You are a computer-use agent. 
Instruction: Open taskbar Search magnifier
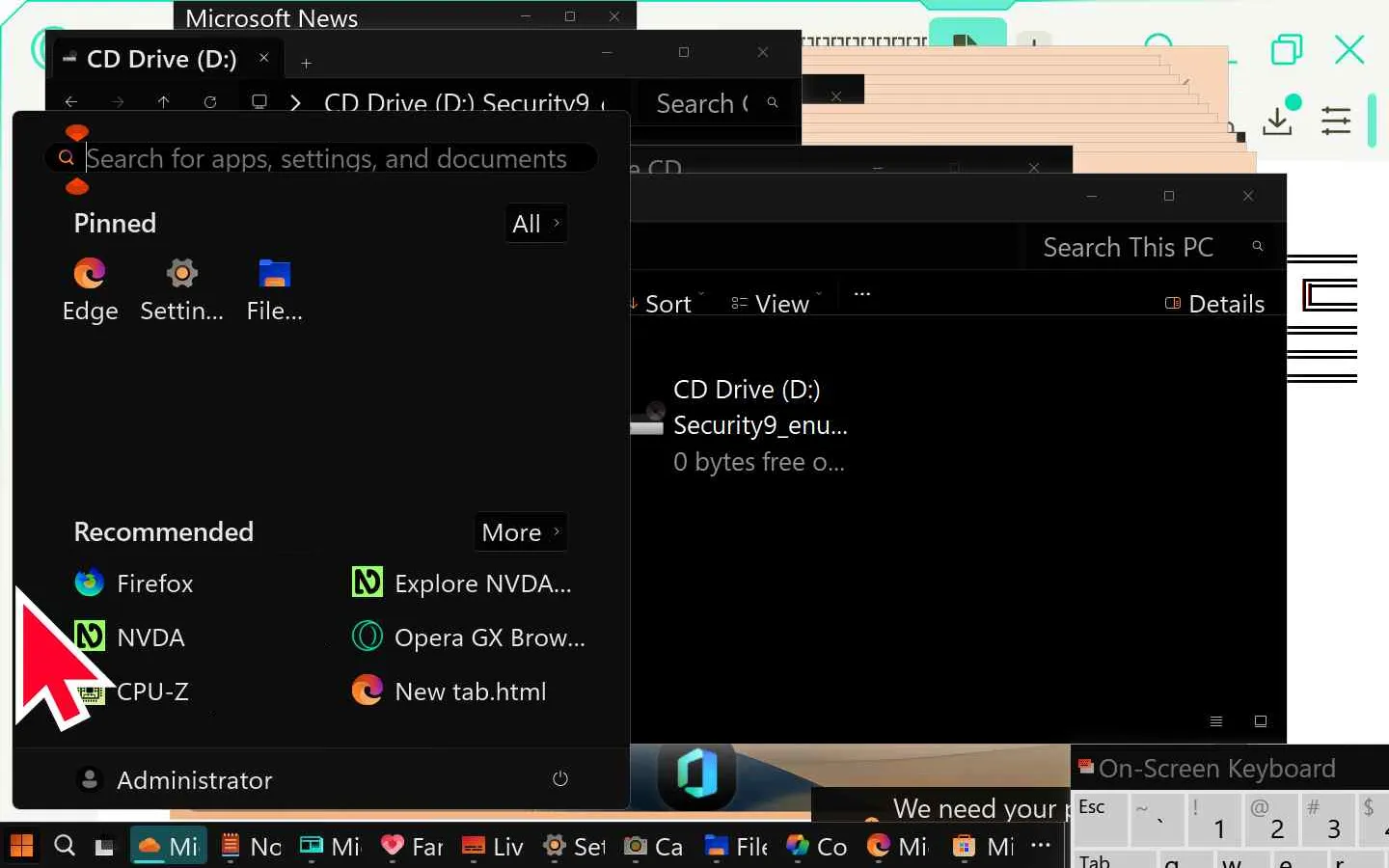click(65, 846)
